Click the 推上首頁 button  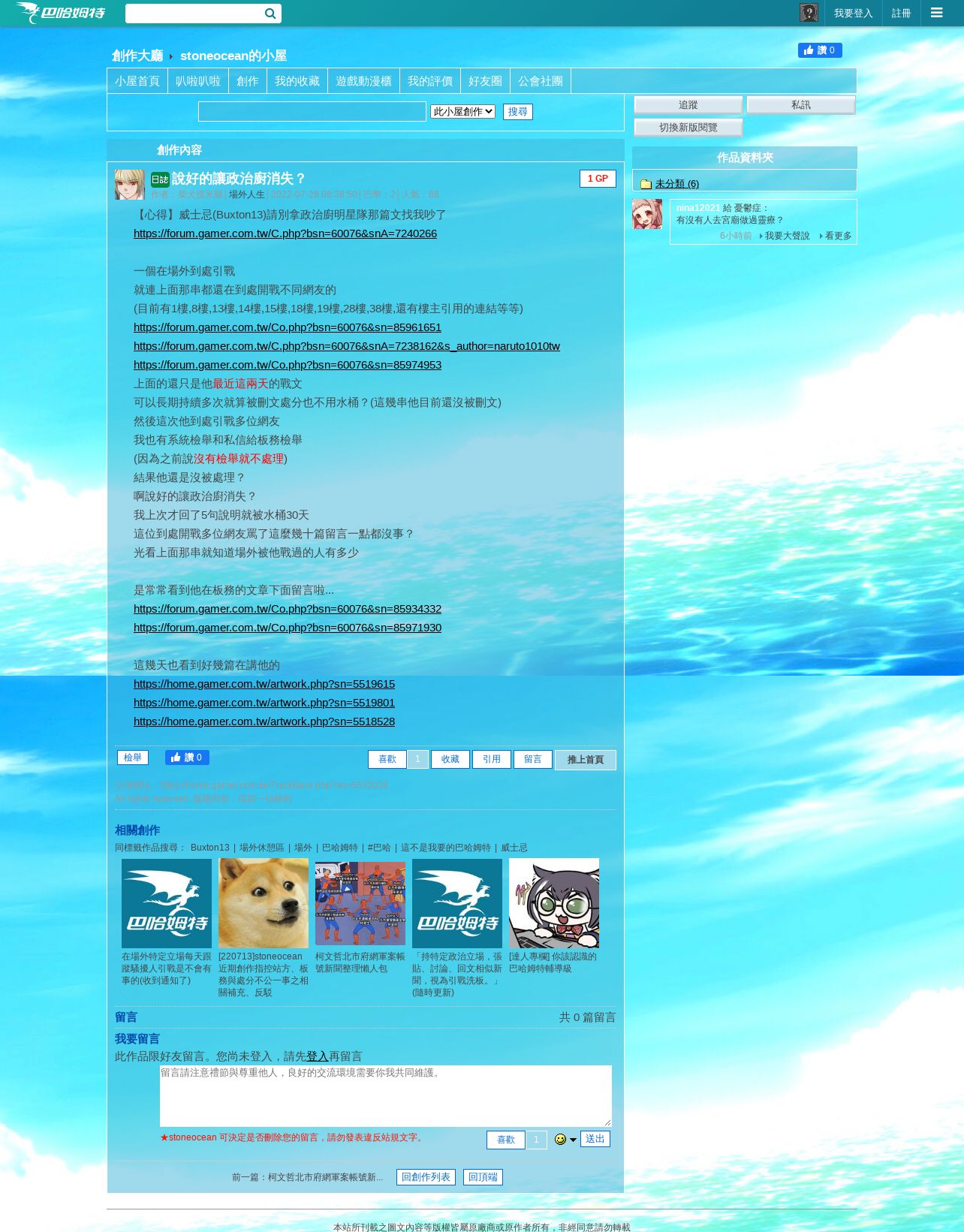coord(586,760)
